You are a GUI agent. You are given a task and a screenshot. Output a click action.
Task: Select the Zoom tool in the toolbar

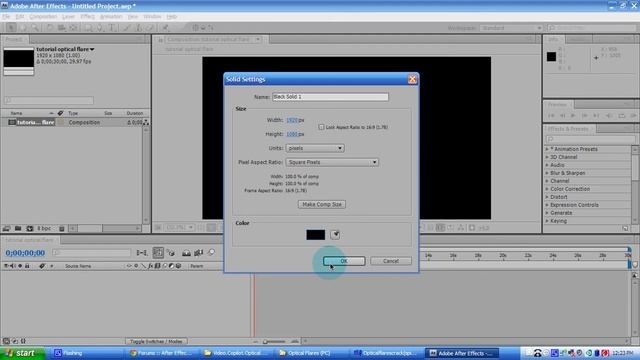pyautogui.click(x=35, y=28)
